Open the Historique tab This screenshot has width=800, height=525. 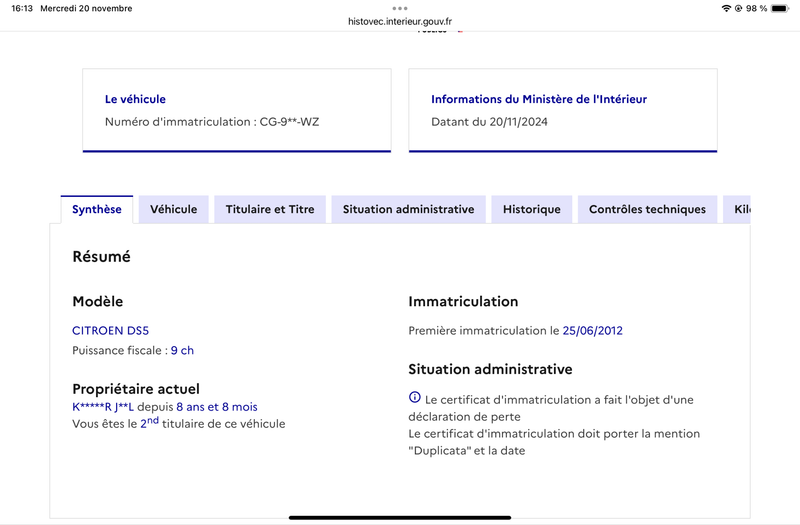click(532, 209)
